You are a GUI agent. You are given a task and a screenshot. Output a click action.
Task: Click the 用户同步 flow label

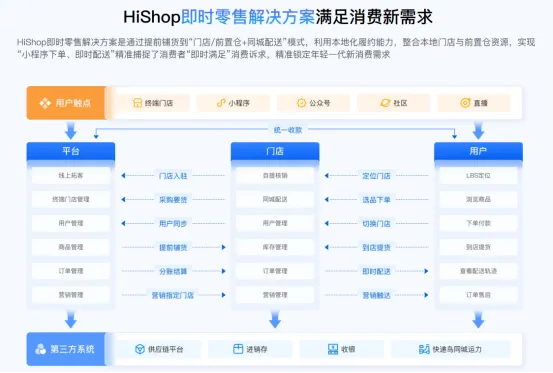coord(173,224)
